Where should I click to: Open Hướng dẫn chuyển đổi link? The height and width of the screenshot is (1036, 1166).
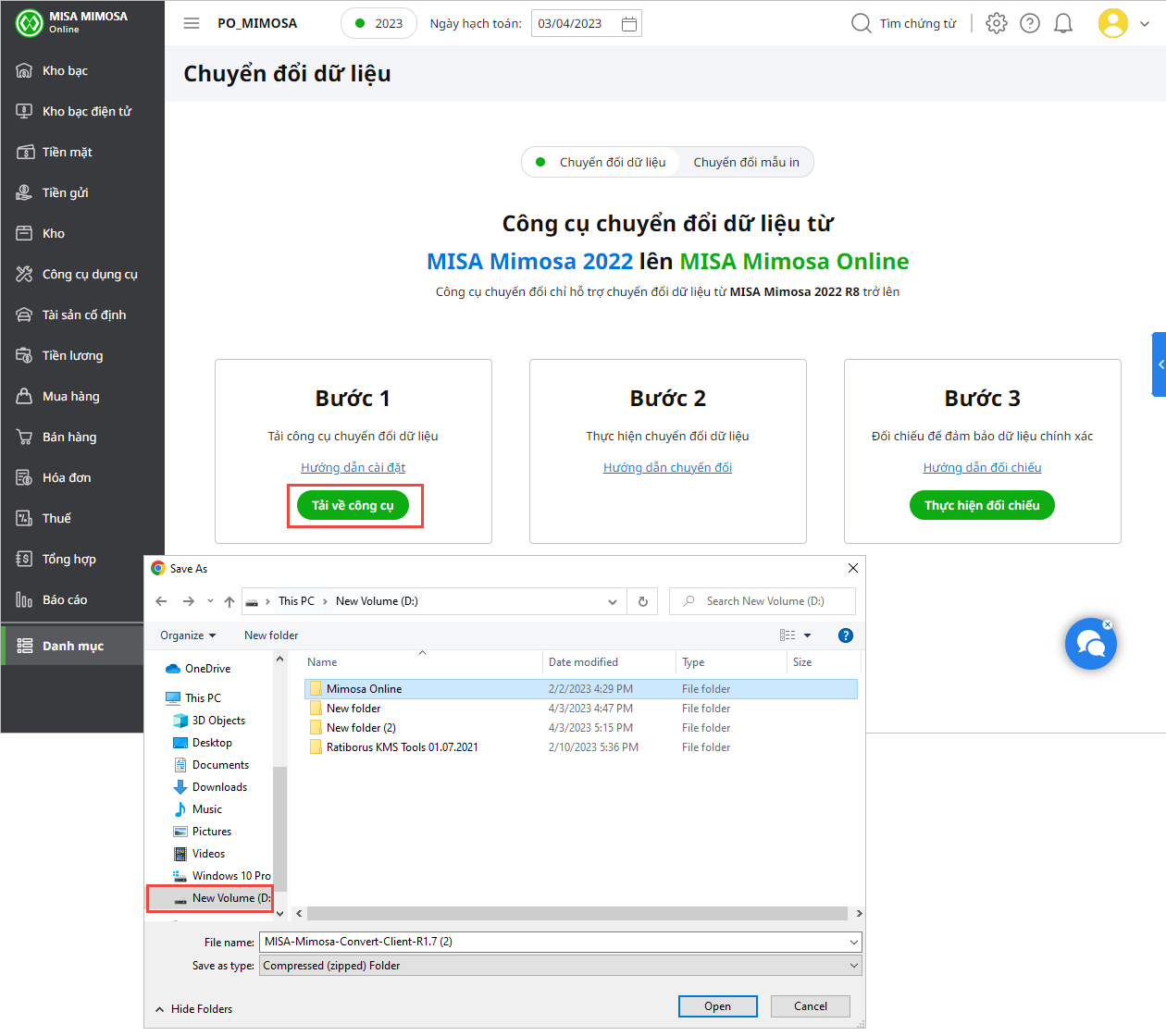tap(667, 467)
